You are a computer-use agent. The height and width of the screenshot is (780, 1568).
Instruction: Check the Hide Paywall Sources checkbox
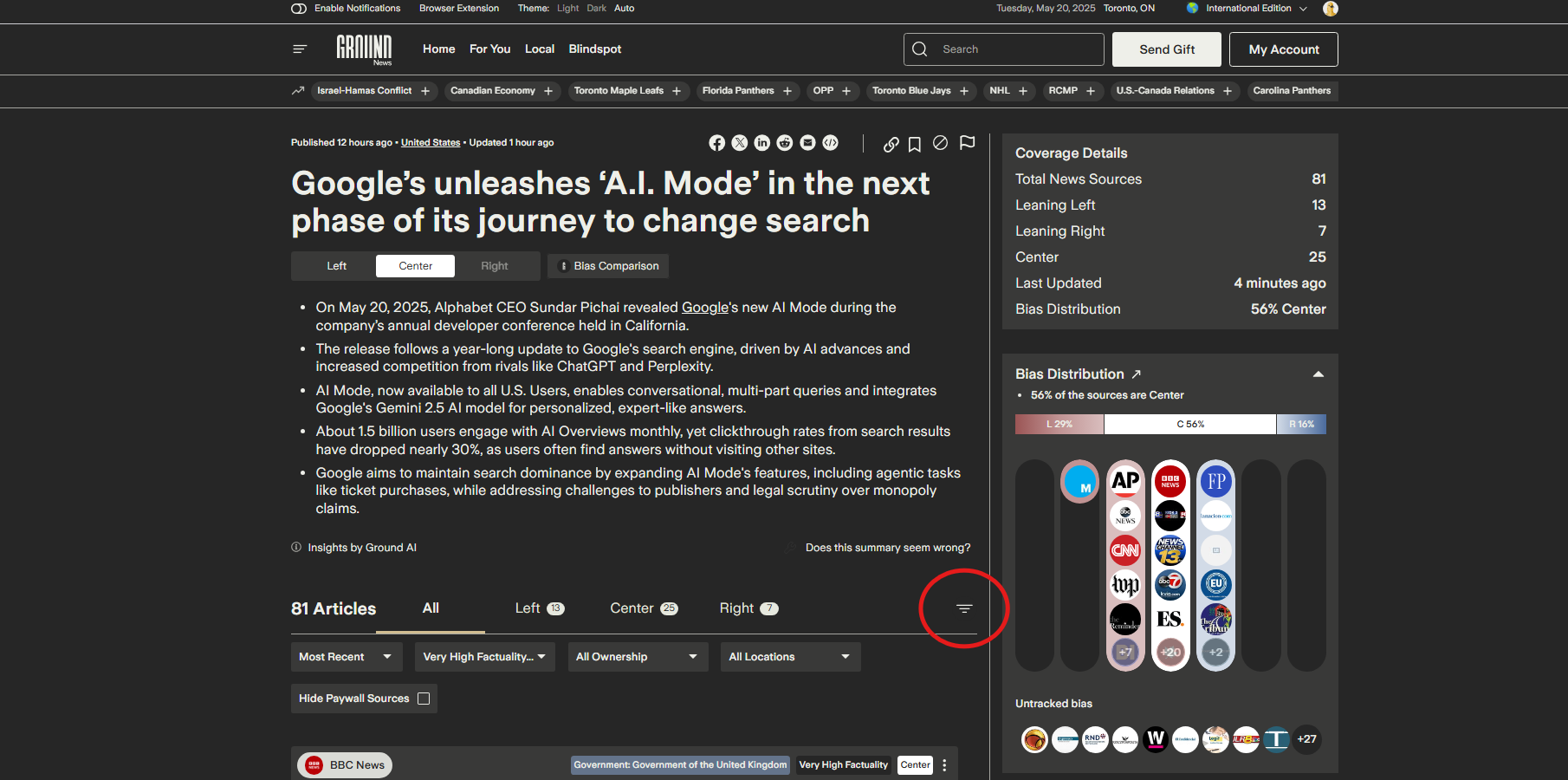pyautogui.click(x=424, y=699)
